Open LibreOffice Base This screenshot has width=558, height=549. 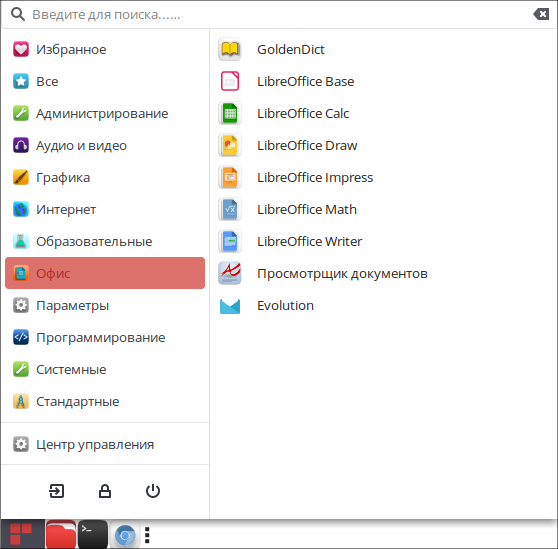click(384, 81)
